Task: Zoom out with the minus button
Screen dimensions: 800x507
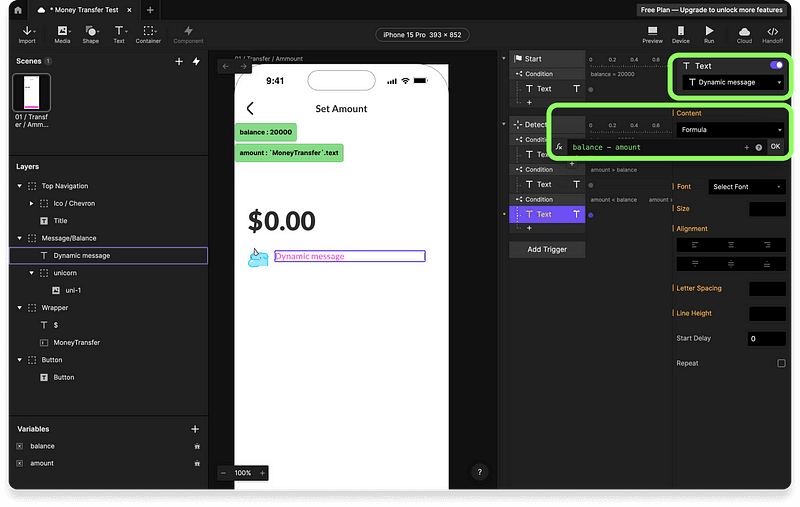Action: tap(223, 473)
